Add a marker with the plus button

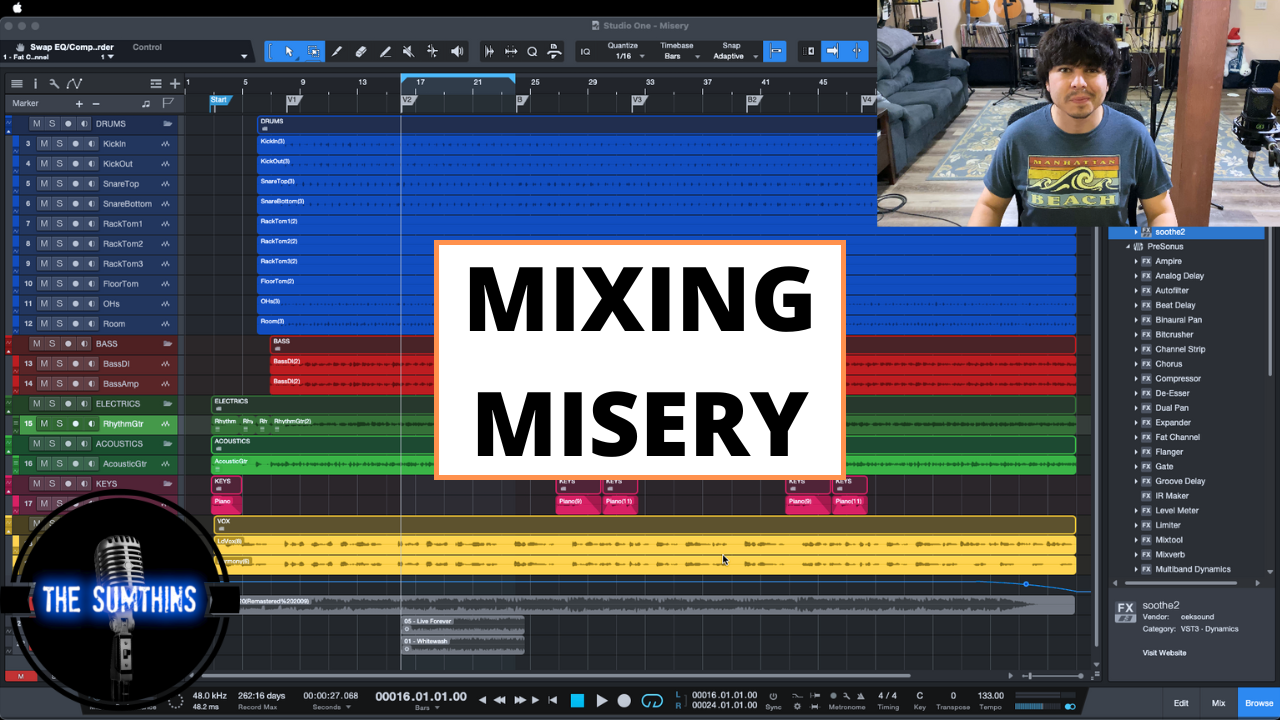click(x=79, y=103)
